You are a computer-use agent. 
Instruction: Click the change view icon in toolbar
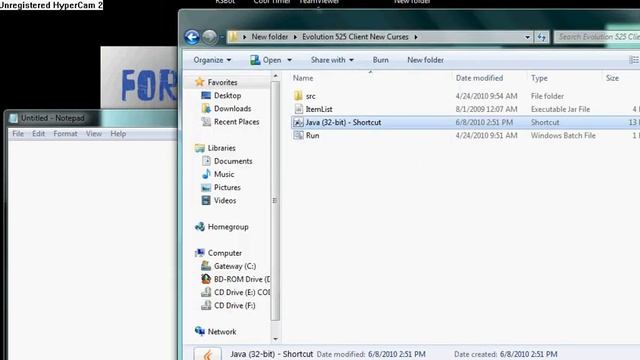point(634,60)
